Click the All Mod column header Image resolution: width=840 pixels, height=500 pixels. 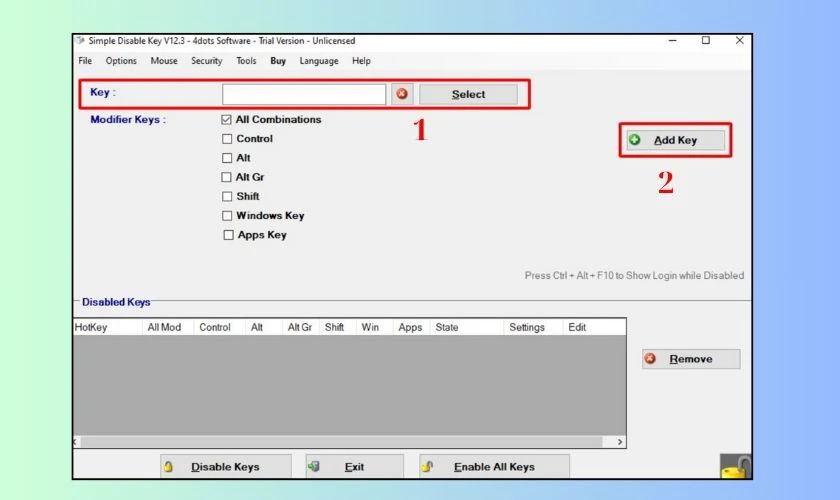click(168, 327)
